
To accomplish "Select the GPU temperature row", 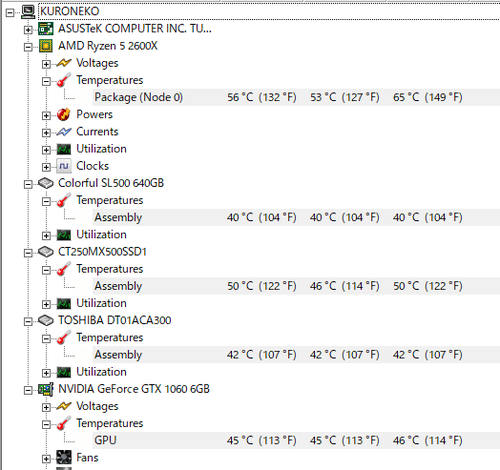I will tap(296, 440).
